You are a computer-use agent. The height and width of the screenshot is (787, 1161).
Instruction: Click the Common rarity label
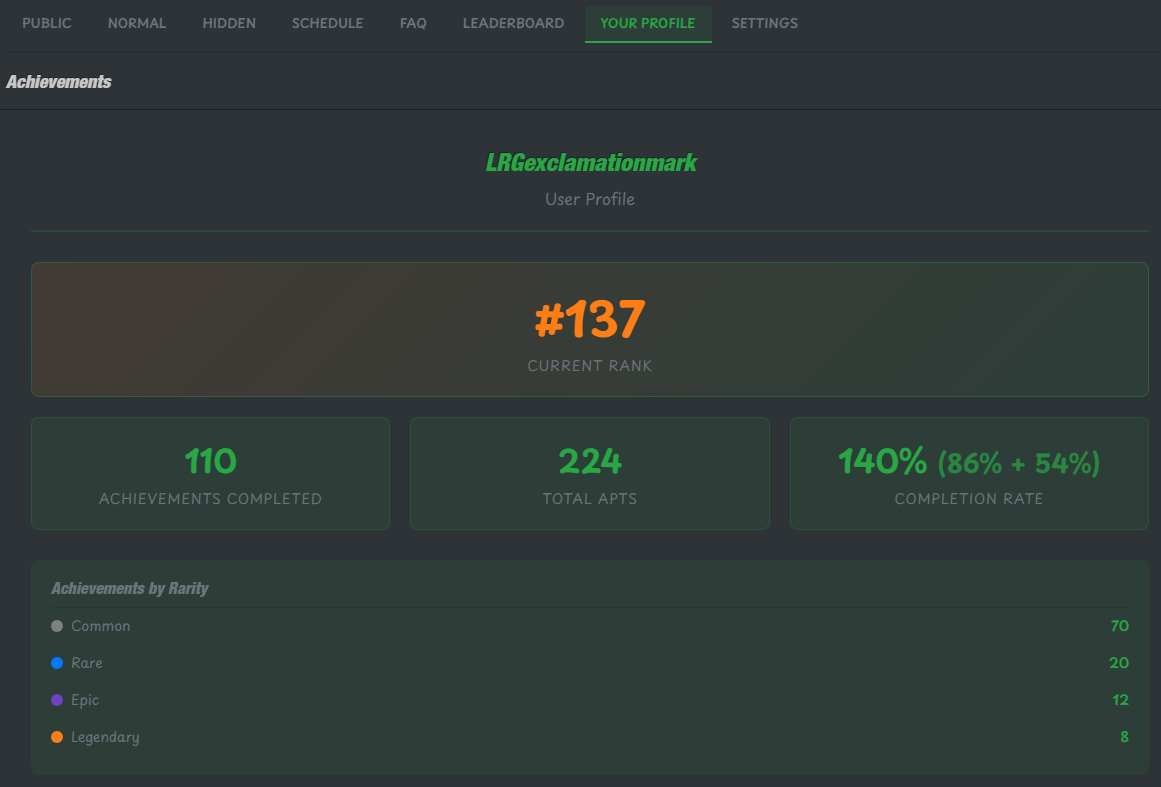[x=101, y=626]
